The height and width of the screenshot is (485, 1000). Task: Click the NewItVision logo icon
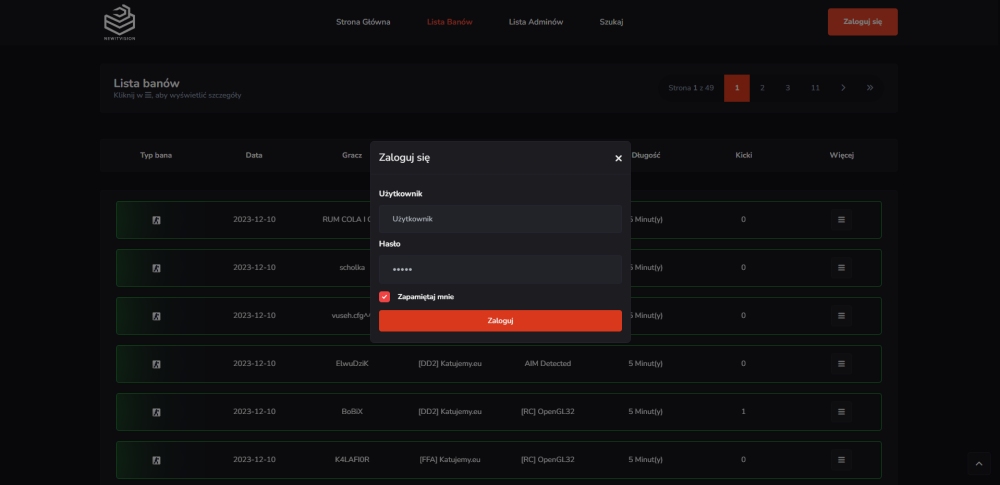pos(119,22)
